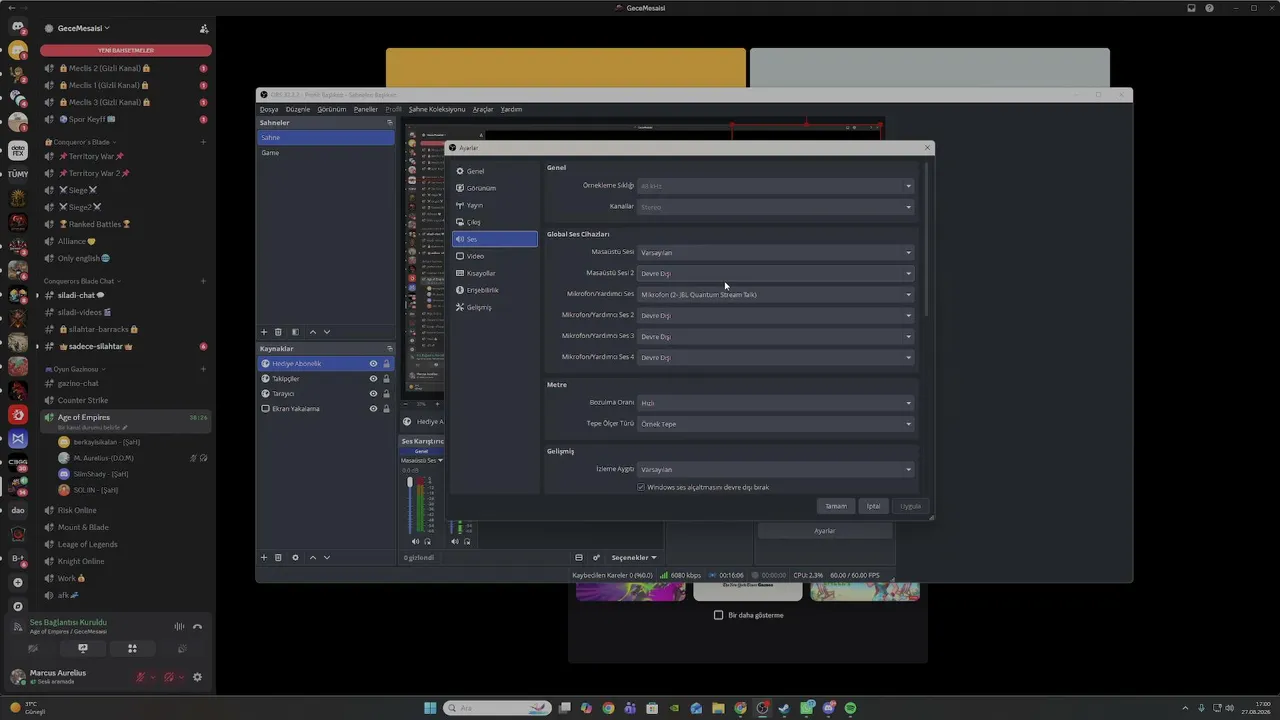Viewport: 1280px width, 720px height.
Task: Open Mikrofon/Yardımcı Ses 4 dropdown
Action: pos(776,357)
